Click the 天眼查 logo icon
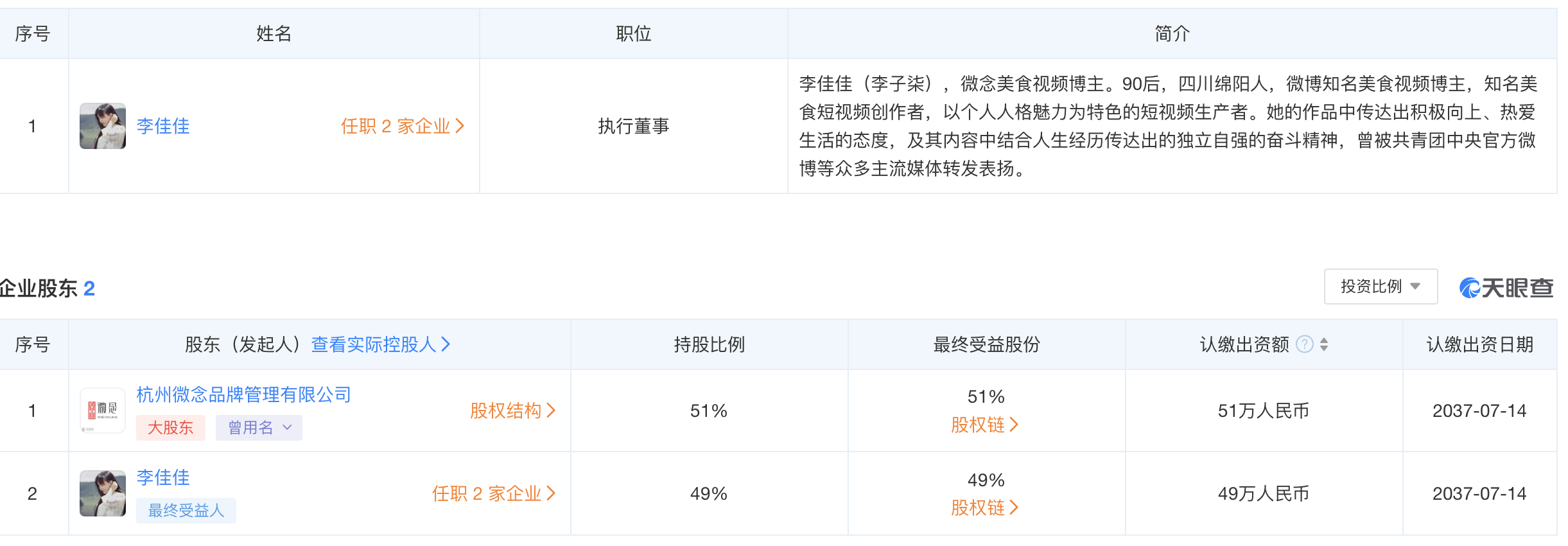Screen dimensions: 1568x546 (1470, 286)
